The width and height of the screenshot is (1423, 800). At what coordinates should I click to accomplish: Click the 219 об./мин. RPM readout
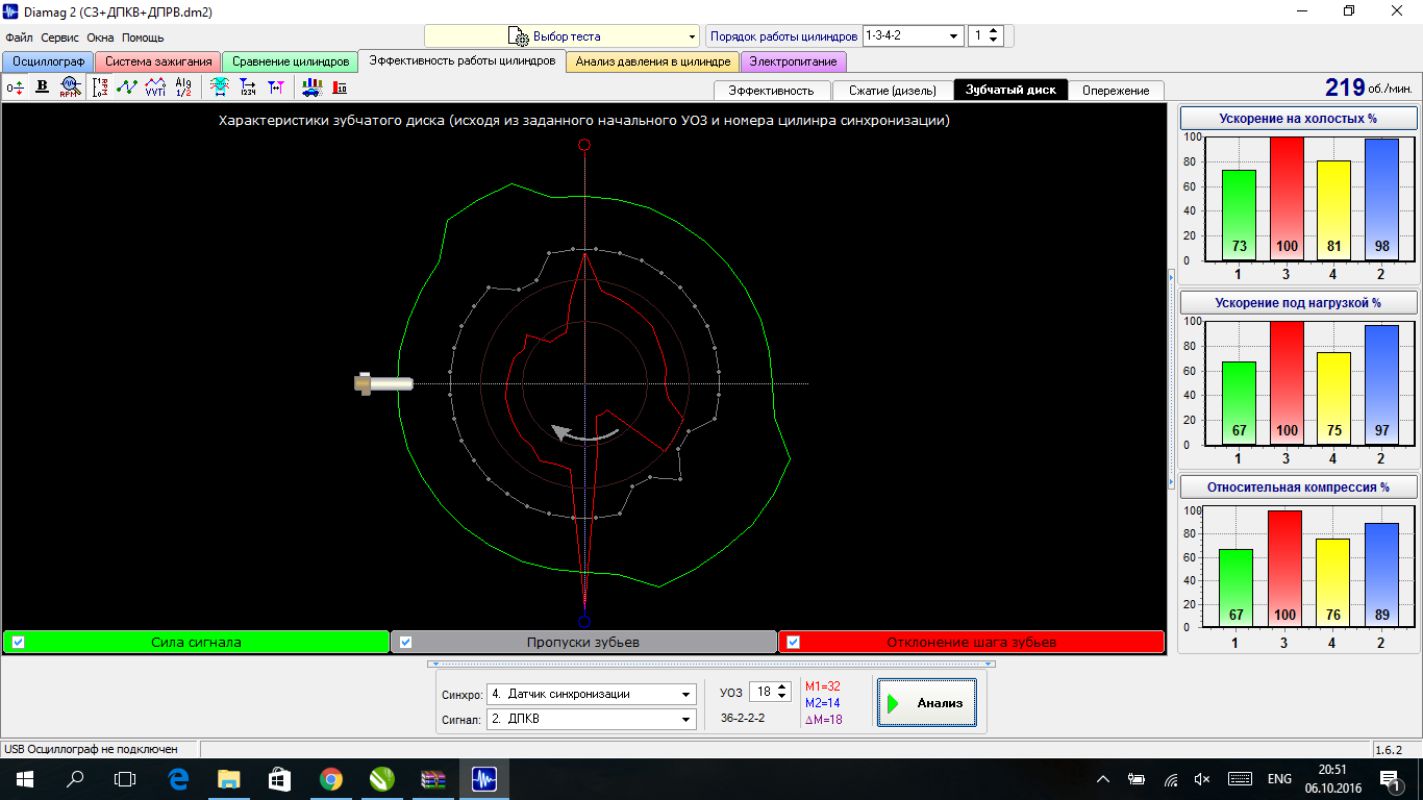coord(1368,88)
